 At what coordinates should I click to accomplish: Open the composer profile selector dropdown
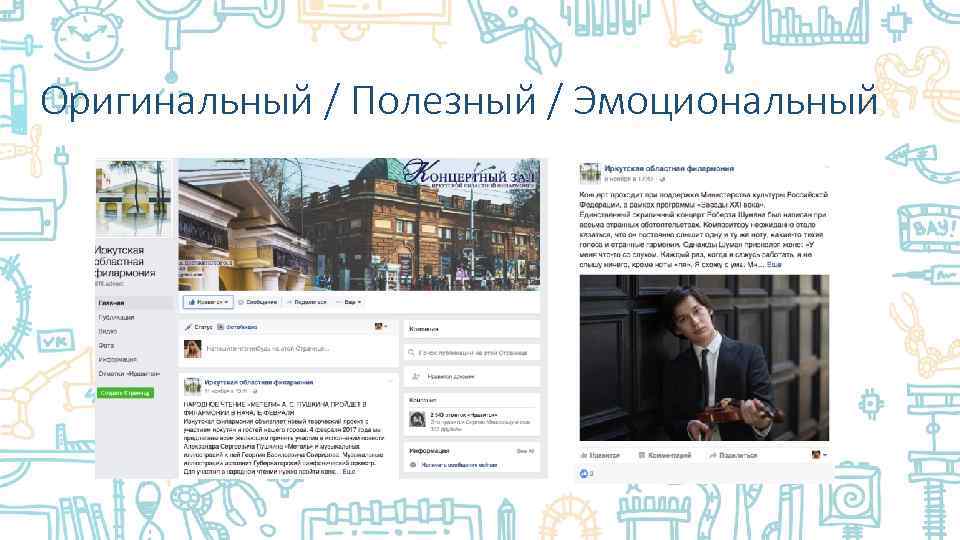[x=381, y=327]
